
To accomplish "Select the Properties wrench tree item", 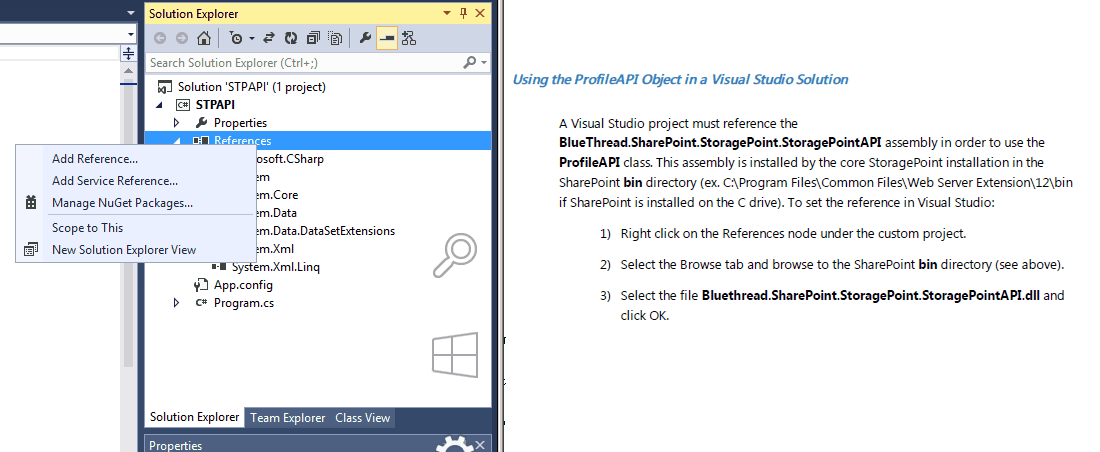I will click(x=240, y=123).
